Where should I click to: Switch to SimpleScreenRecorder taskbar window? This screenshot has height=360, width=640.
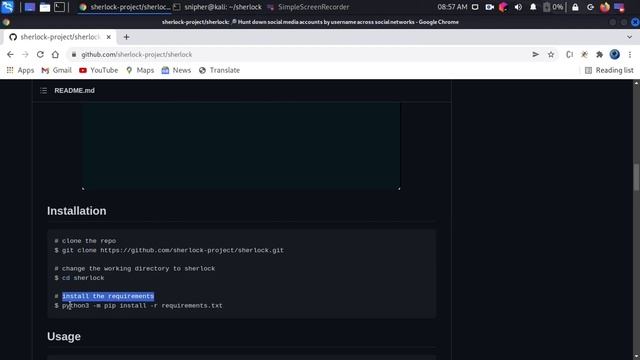click(309, 7)
